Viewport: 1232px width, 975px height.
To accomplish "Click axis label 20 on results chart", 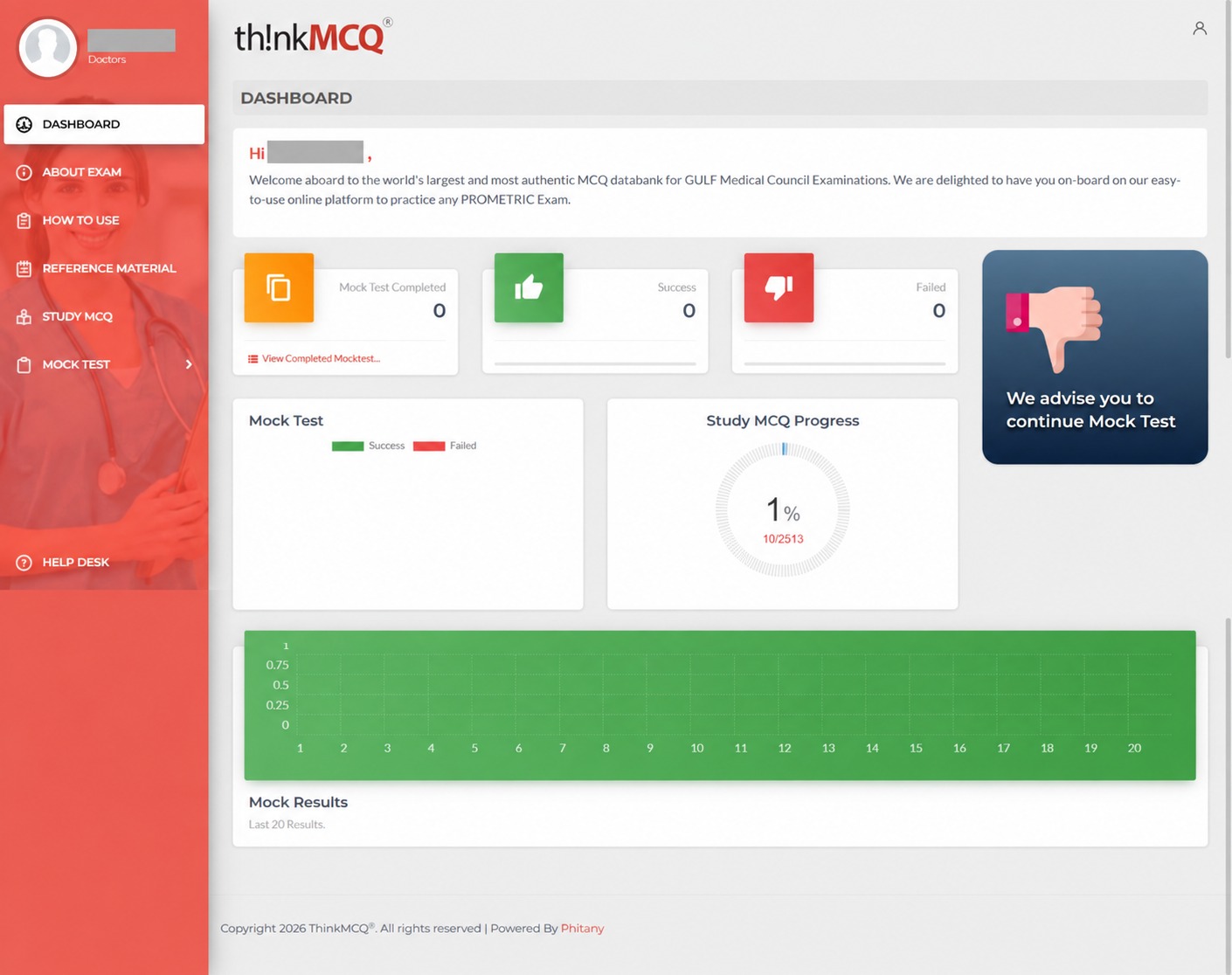I will [1134, 748].
